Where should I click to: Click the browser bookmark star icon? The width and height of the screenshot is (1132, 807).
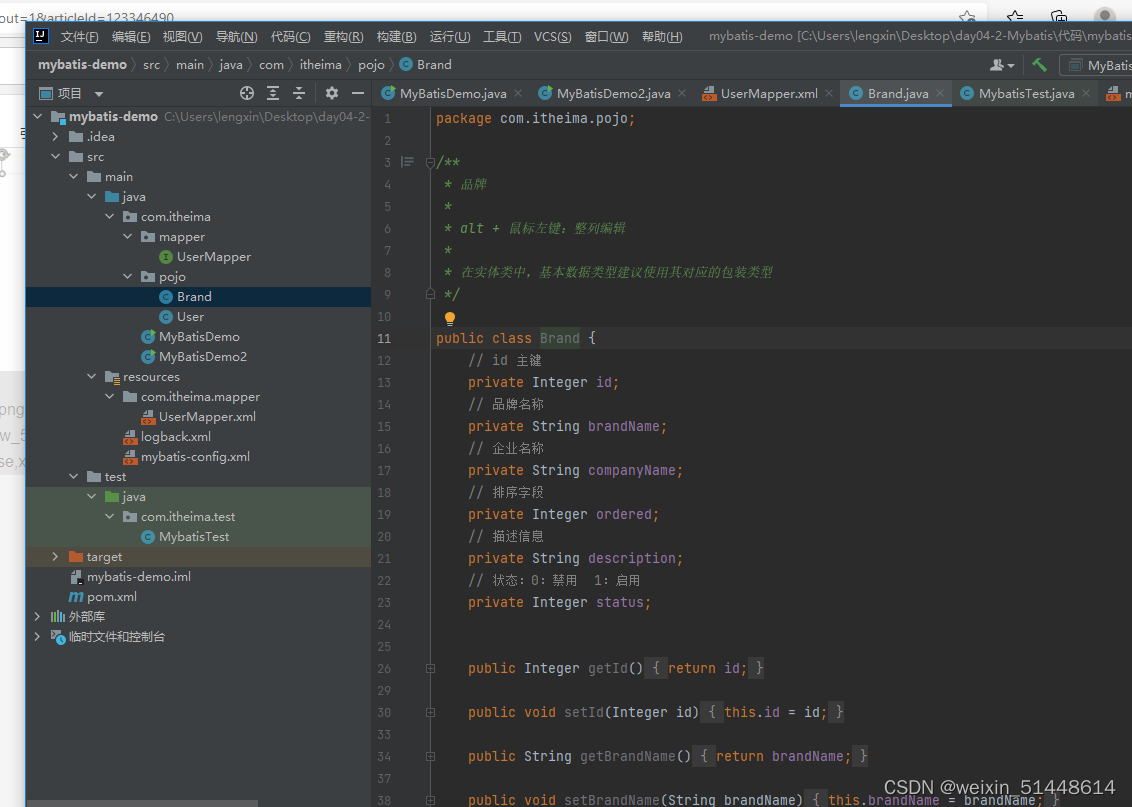[x=967, y=16]
